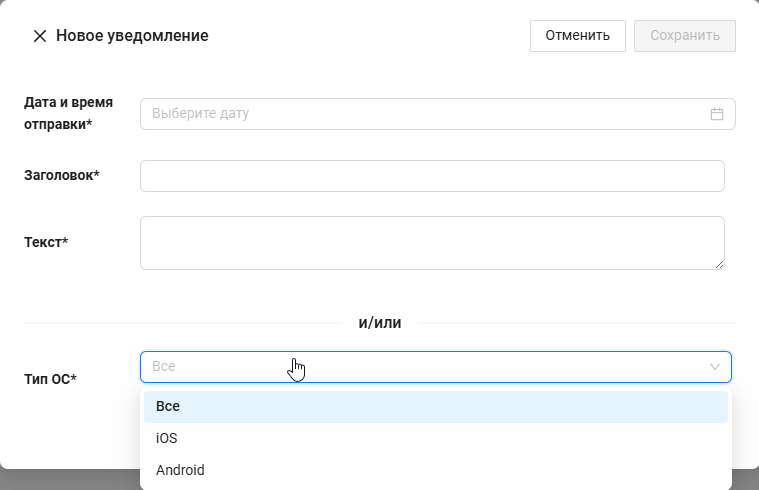Click the Текст textarea resize handle
This screenshot has width=759, height=490.
click(x=719, y=264)
